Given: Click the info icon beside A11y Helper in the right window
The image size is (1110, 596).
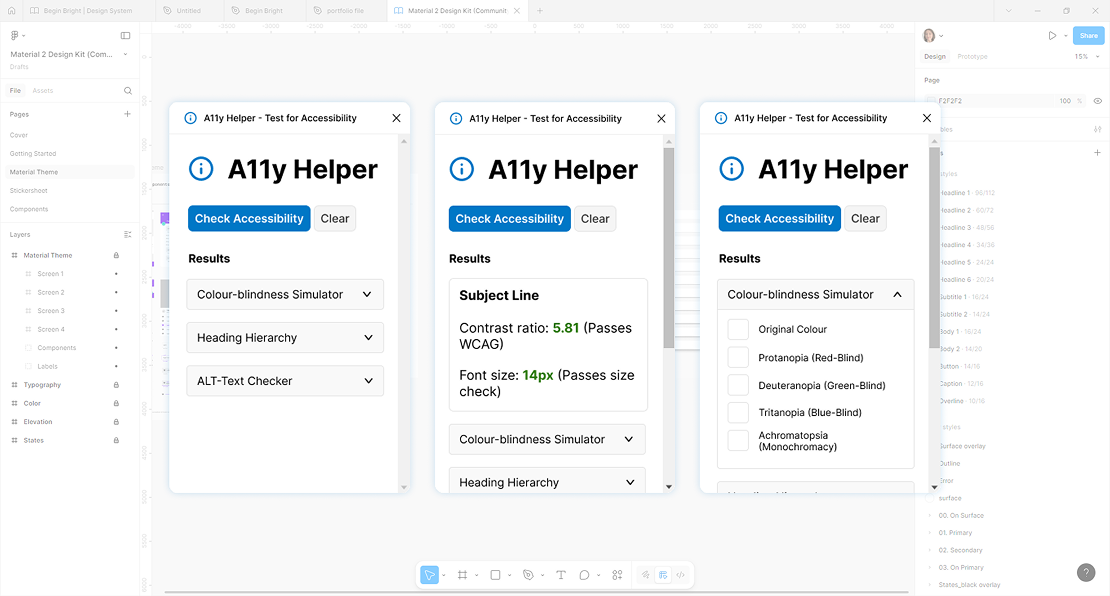Looking at the screenshot, I should 731,169.
